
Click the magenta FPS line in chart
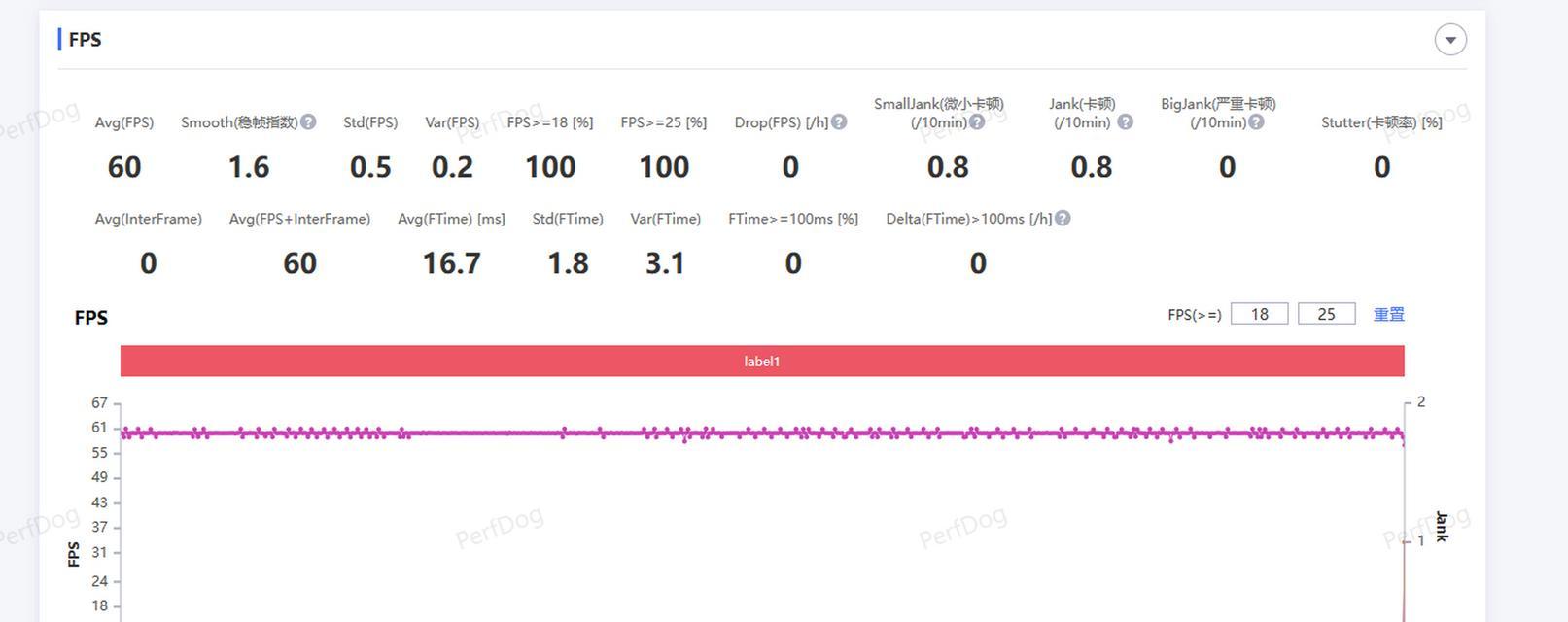point(762,432)
